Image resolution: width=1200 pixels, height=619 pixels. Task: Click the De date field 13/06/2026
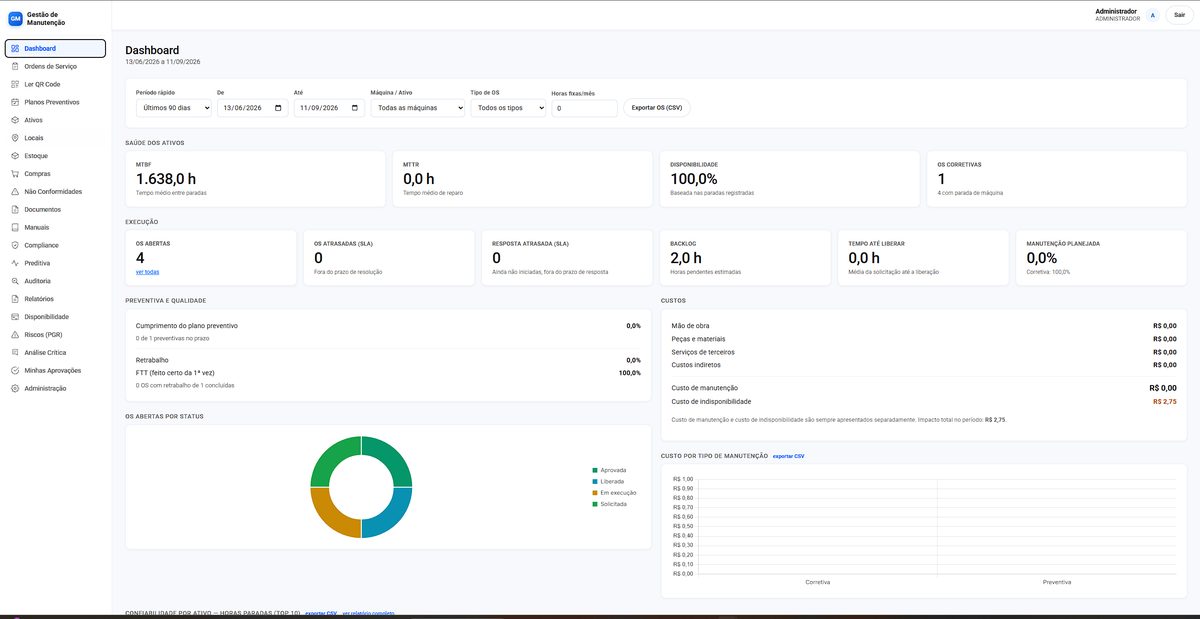coord(252,108)
